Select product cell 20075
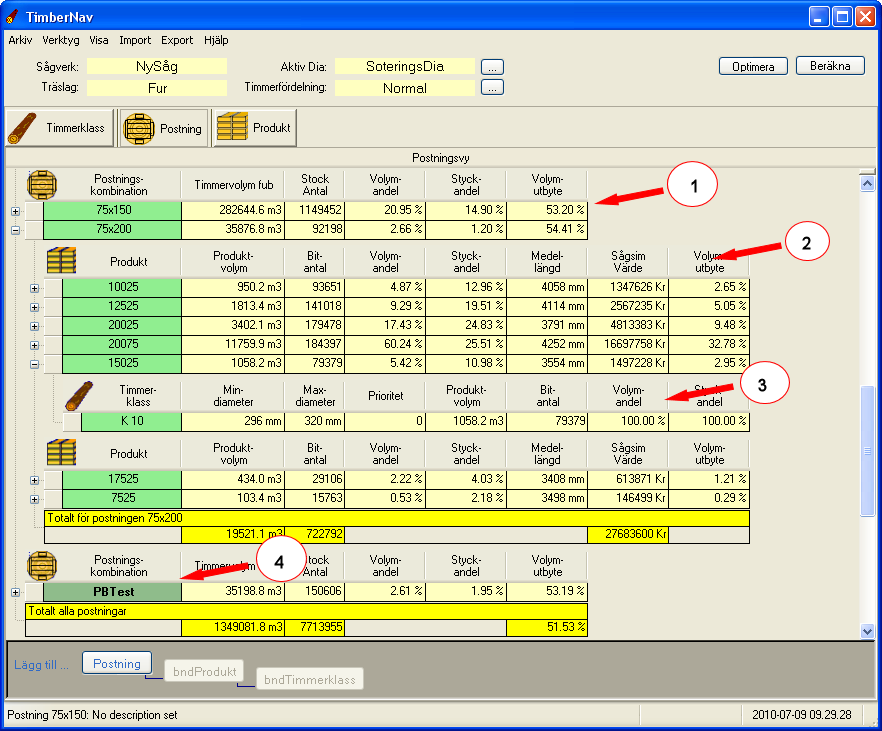 [x=122, y=345]
